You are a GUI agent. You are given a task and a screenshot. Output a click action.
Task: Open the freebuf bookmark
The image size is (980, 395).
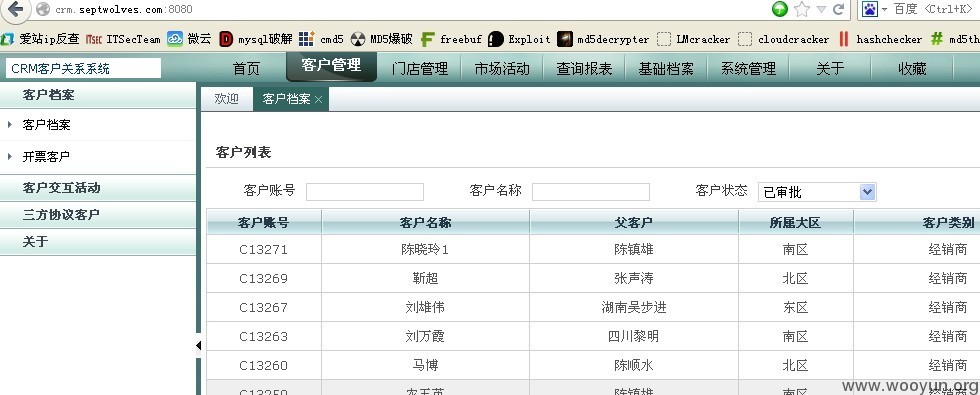(451, 39)
